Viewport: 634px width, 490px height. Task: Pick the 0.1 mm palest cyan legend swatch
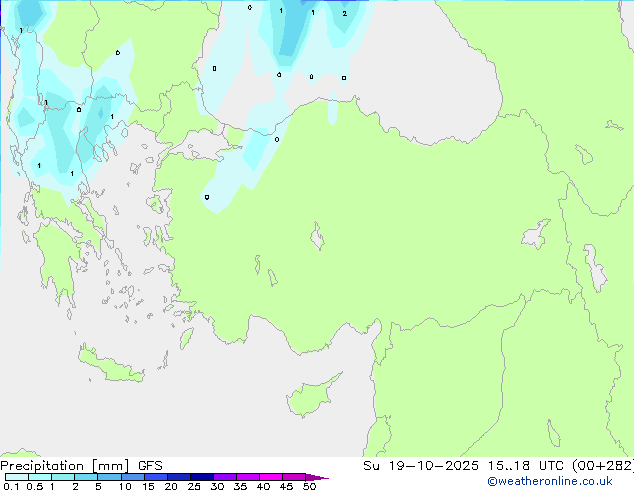coord(17,477)
